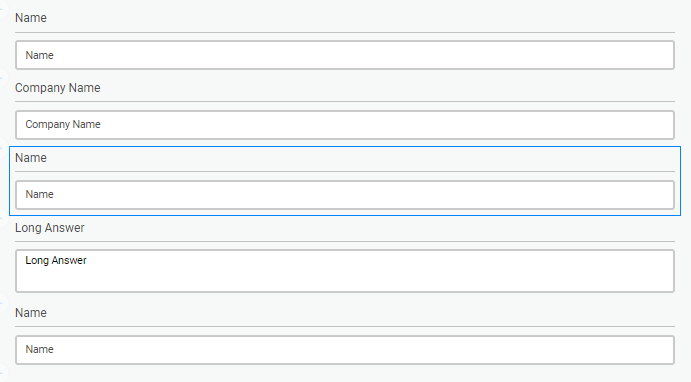Click the topmost "Name" field label
This screenshot has width=691, height=382.
[31, 18]
